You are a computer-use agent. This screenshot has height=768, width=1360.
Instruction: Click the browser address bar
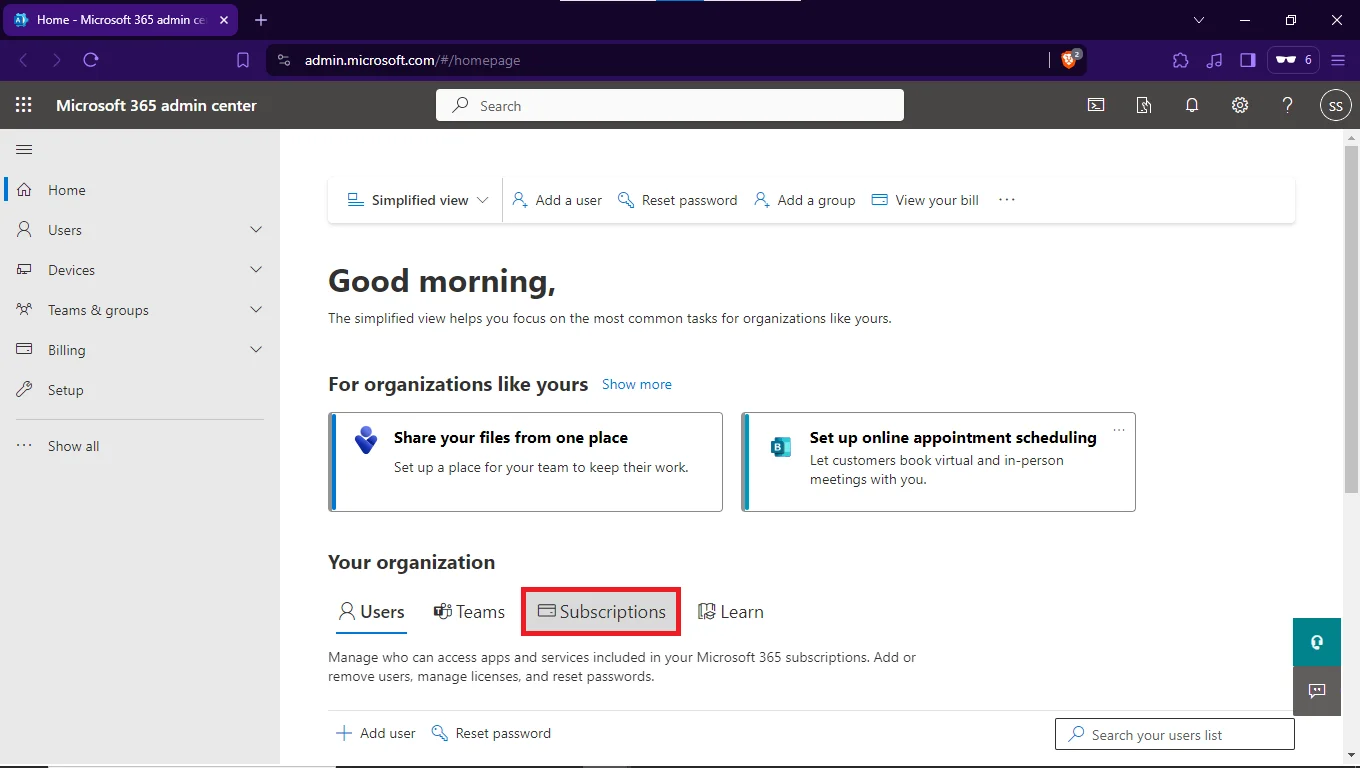(x=660, y=60)
